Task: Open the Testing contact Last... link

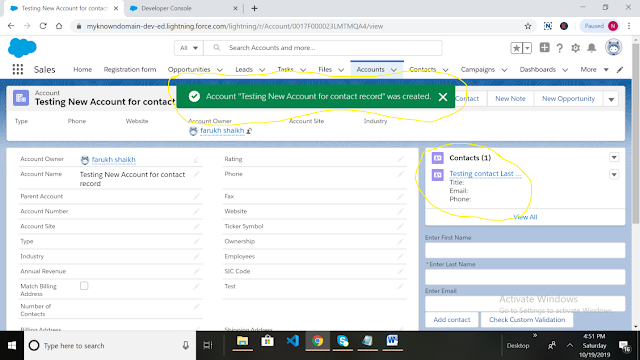Action: point(485,173)
